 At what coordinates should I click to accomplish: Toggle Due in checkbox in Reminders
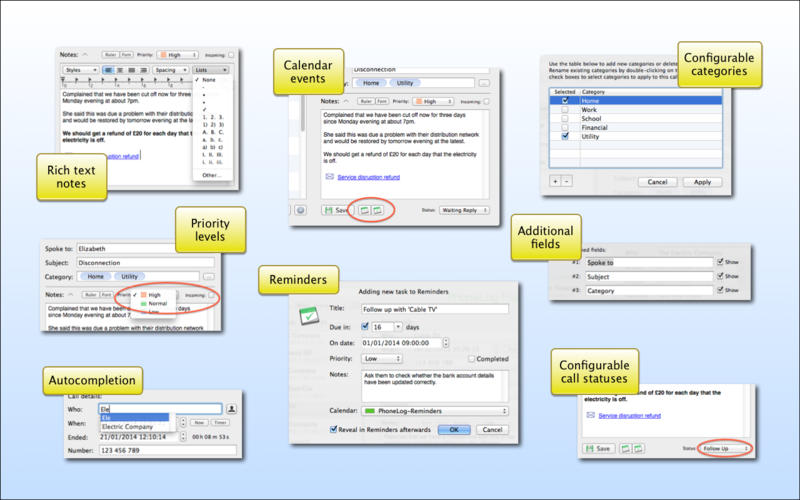pos(365,327)
